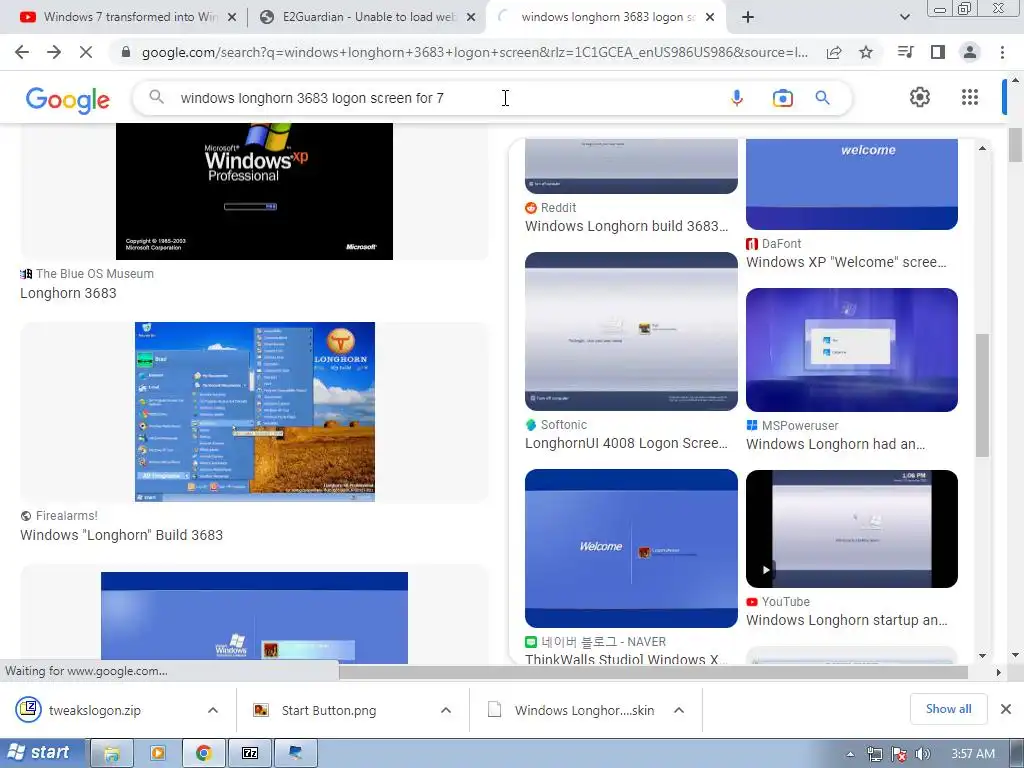Open MSPoweruser Longhorn thumbnail
This screenshot has width=1024, height=768.
pos(852,350)
